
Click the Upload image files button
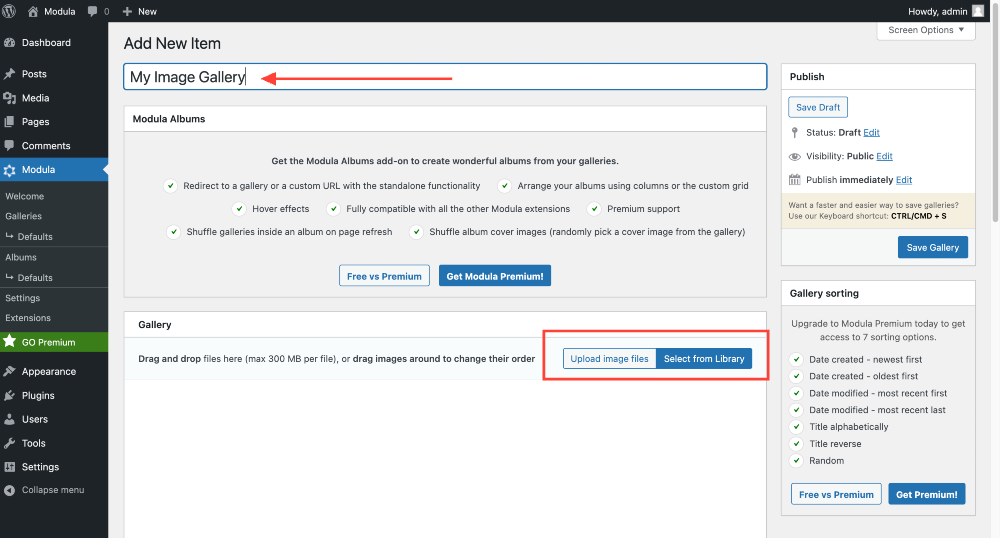[609, 359]
